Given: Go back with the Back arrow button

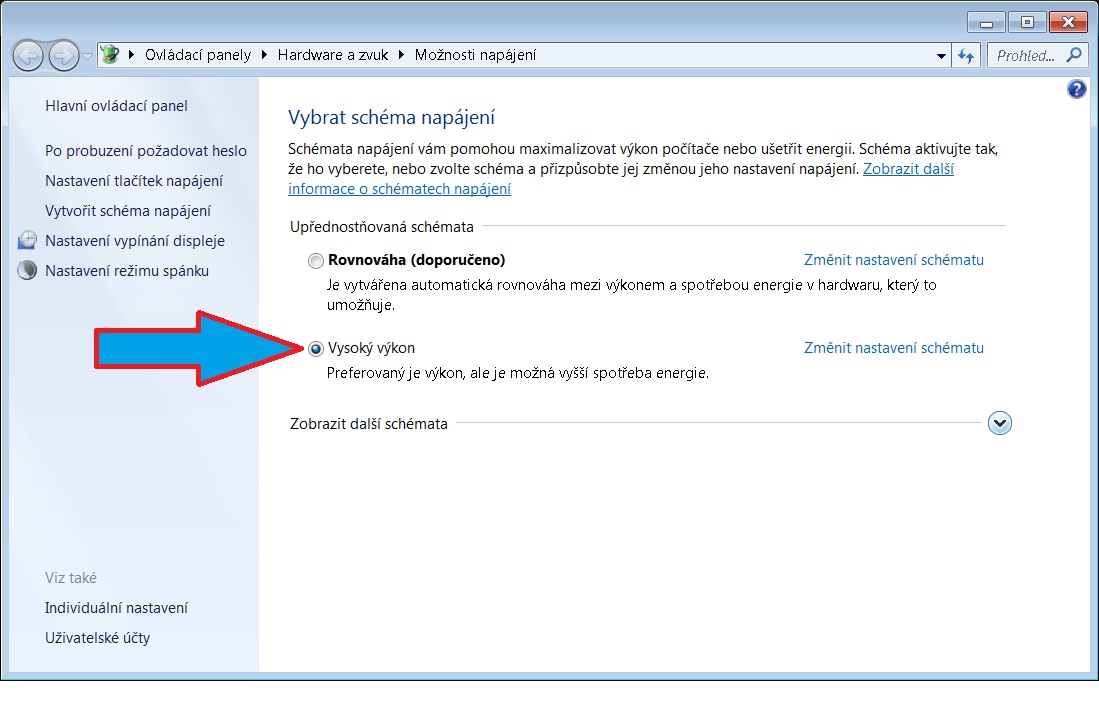Looking at the screenshot, I should 28,55.
